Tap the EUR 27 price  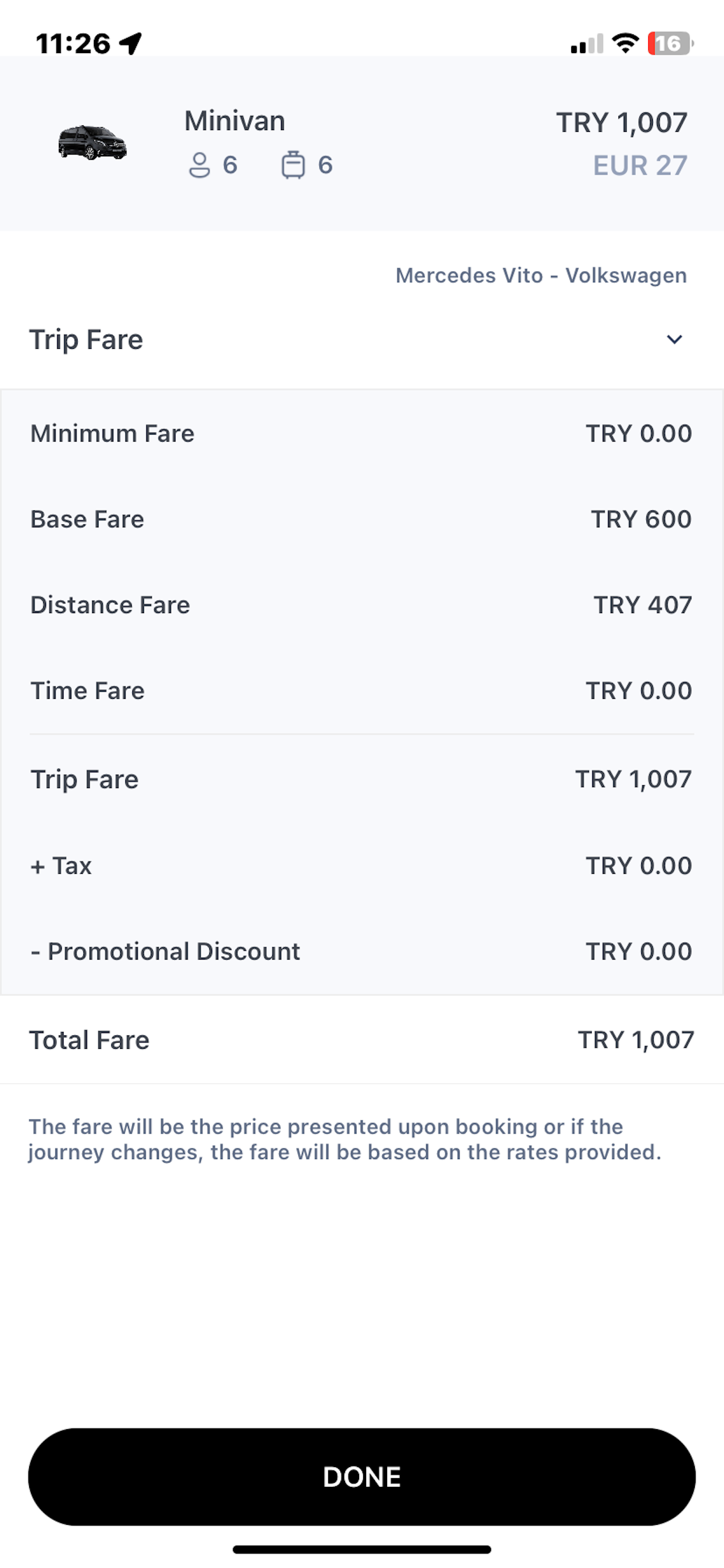pyautogui.click(x=640, y=166)
